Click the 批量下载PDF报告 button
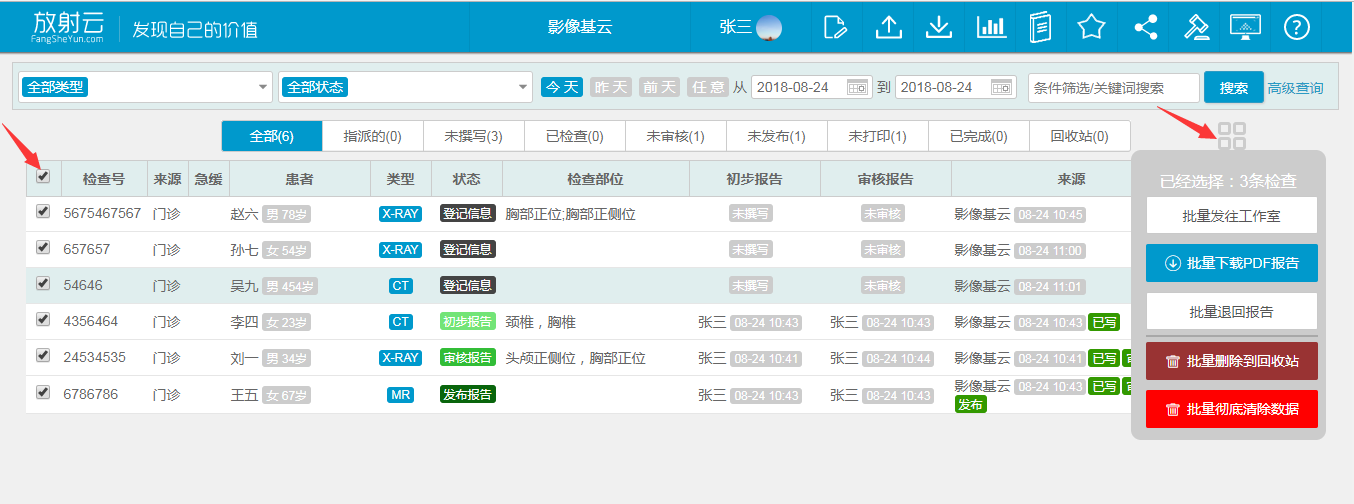Viewport: 1354px width, 504px height. click(x=1231, y=263)
